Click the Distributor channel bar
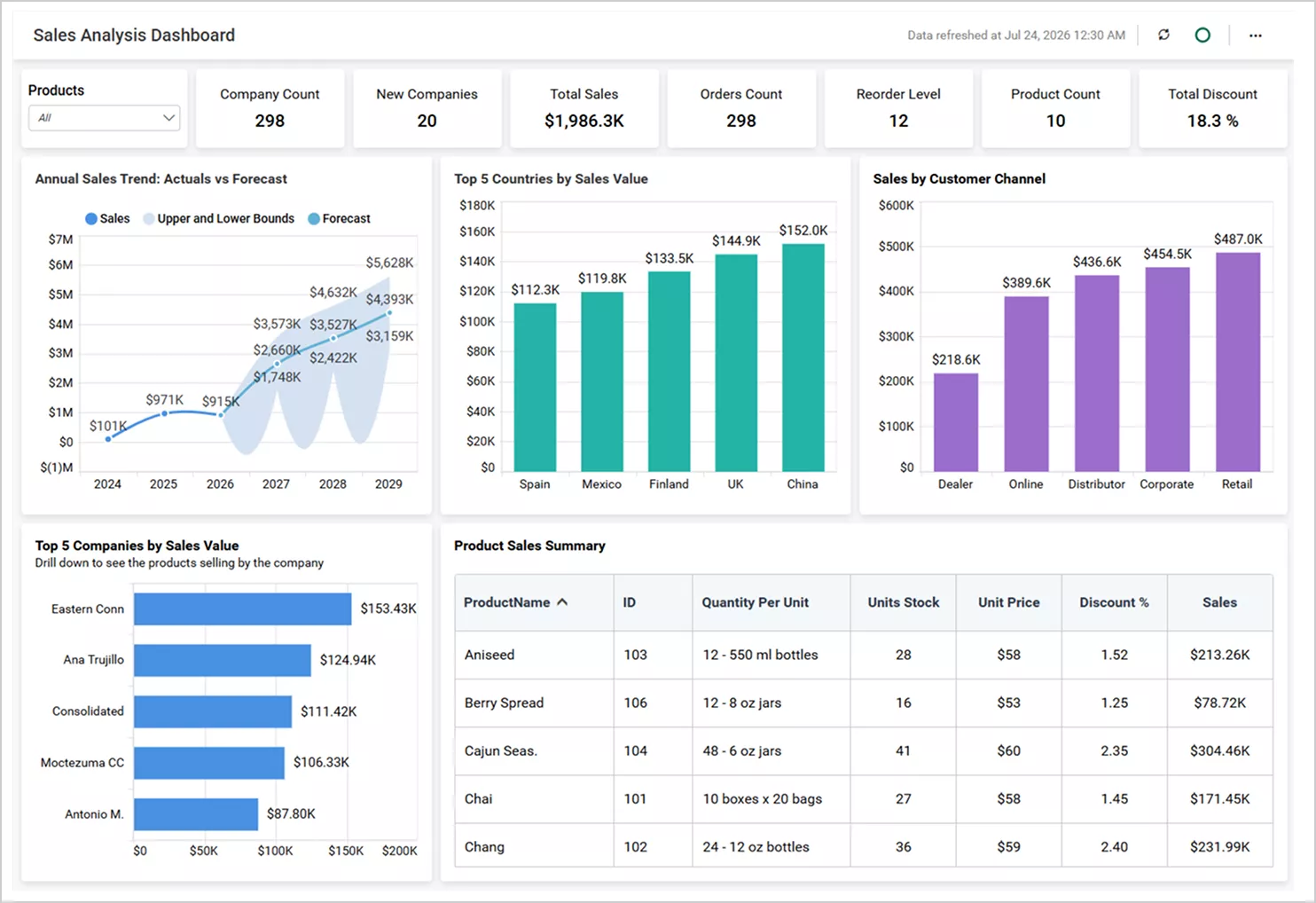The height and width of the screenshot is (903, 1316). click(x=1097, y=373)
